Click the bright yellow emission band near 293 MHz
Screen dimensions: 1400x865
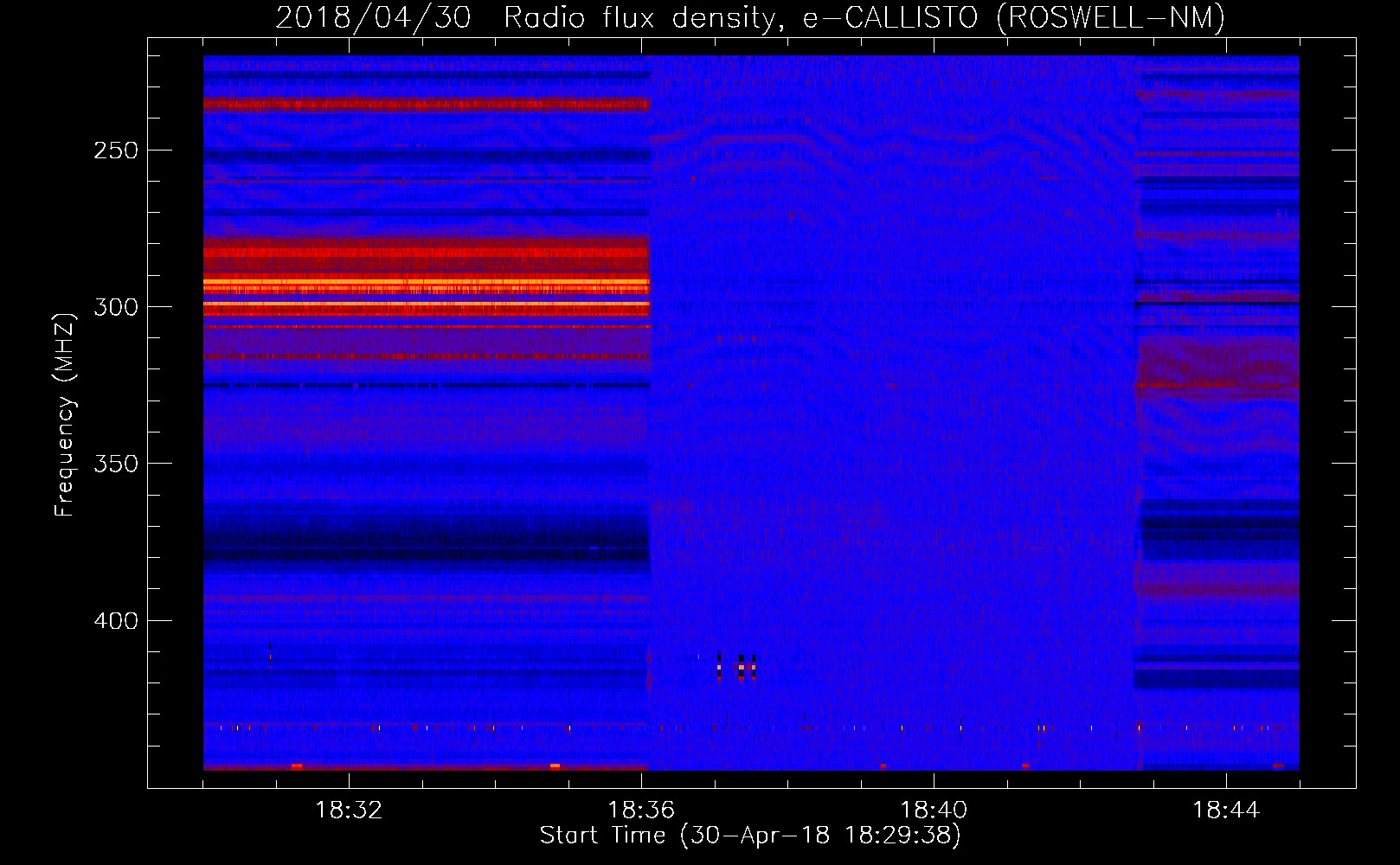tap(426, 284)
